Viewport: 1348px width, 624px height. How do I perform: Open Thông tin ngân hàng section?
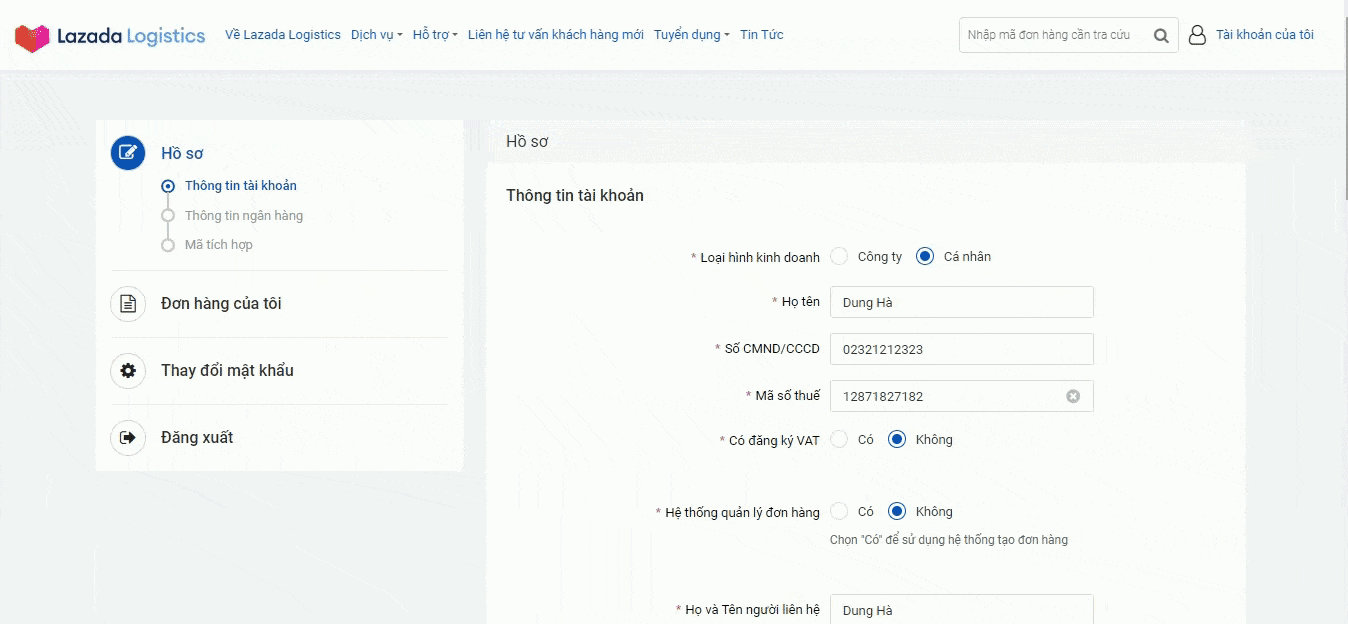pyautogui.click(x=243, y=216)
